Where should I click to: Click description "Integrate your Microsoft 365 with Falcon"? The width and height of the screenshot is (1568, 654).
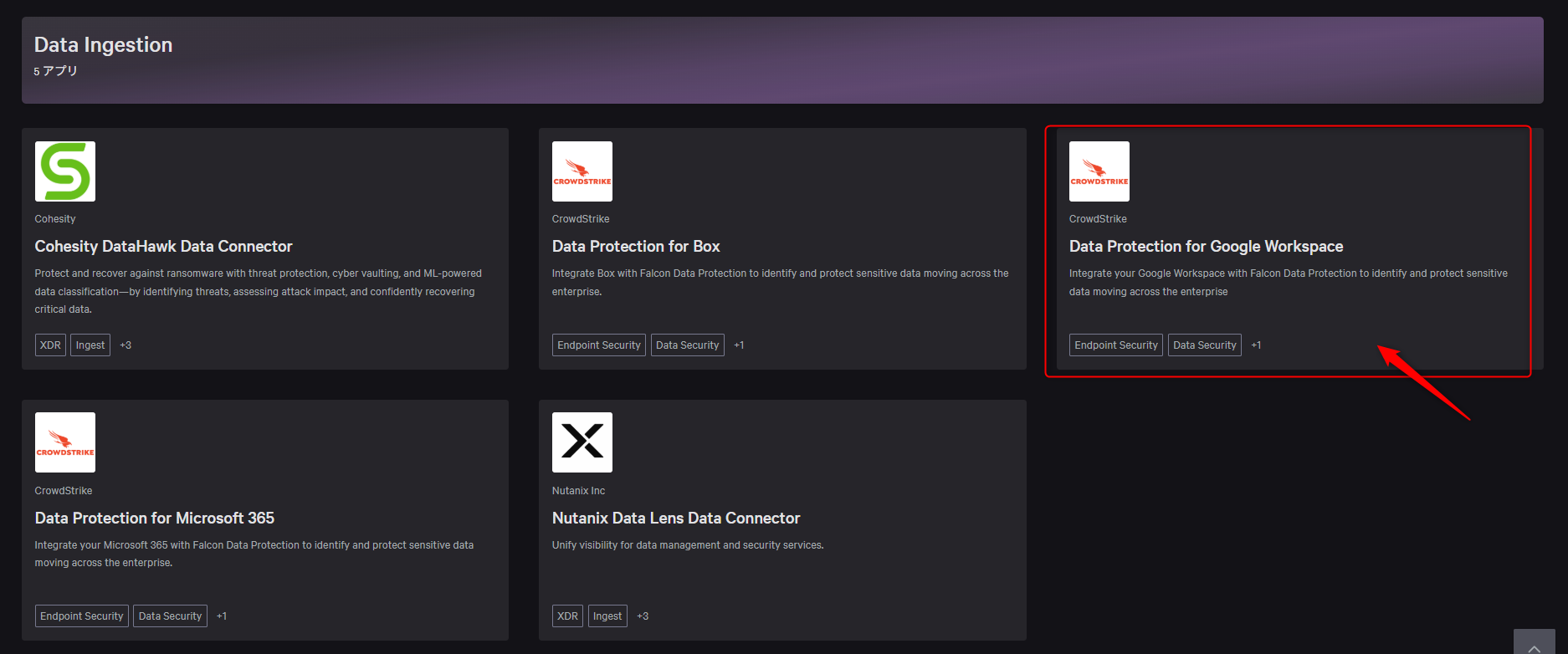(x=254, y=554)
